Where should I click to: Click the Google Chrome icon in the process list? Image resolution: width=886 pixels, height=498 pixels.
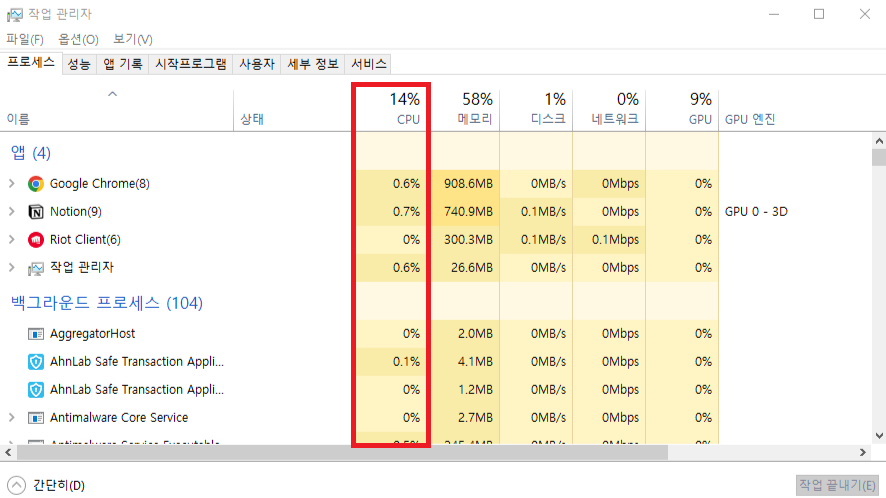[x=36, y=184]
